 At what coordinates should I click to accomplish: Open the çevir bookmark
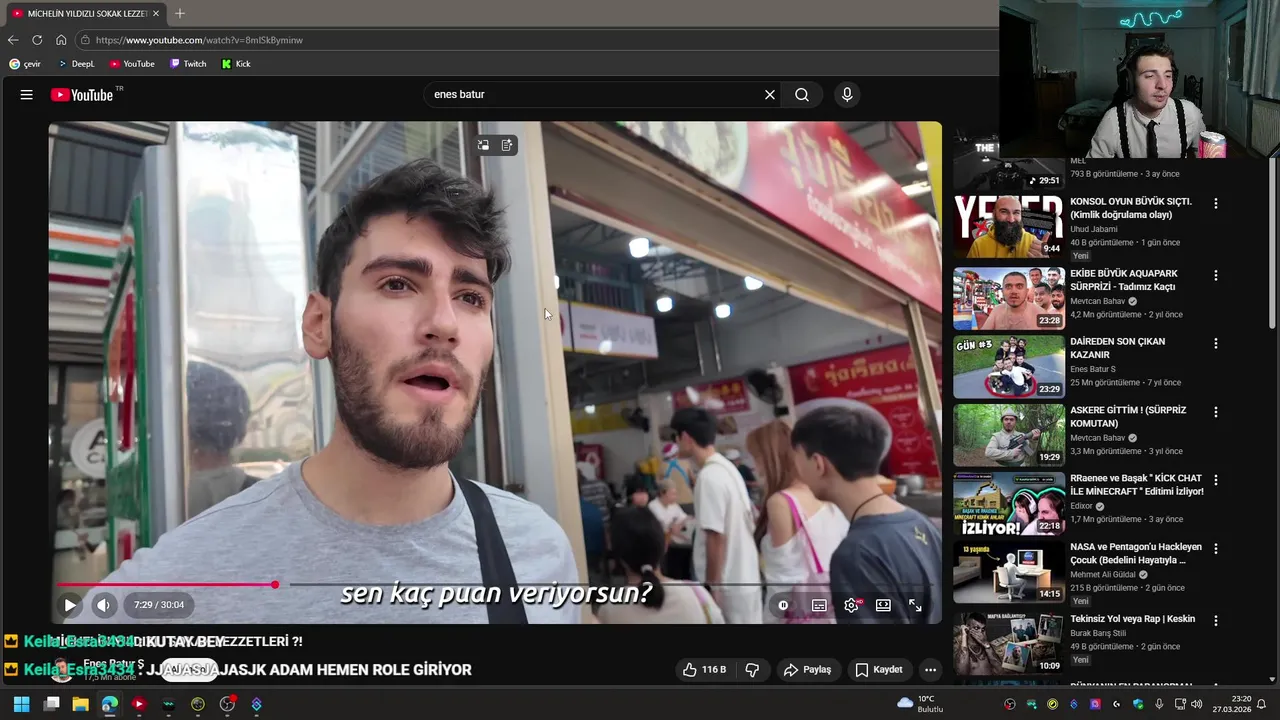25,64
